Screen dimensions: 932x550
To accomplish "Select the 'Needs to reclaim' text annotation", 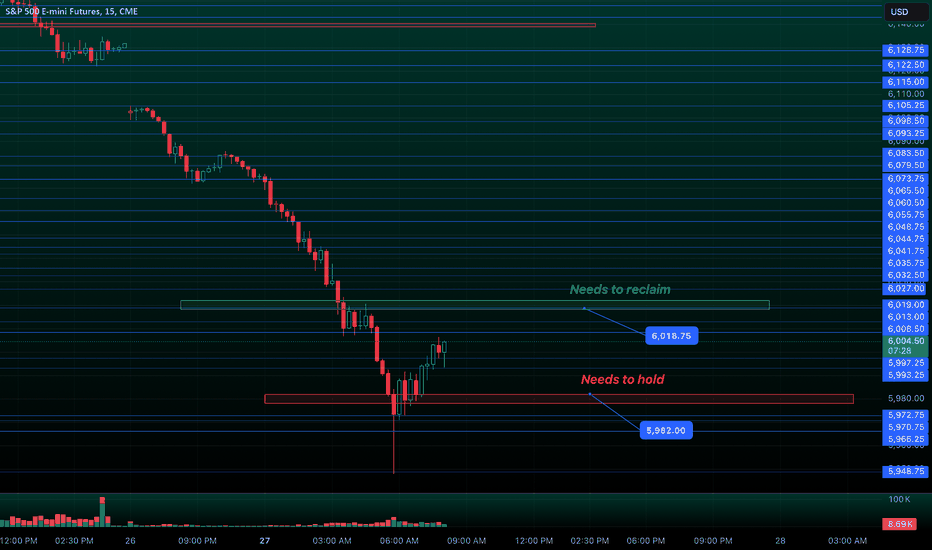I will (x=620, y=290).
